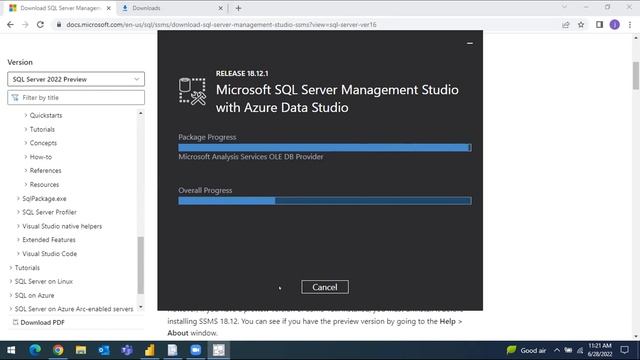The height and width of the screenshot is (360, 640).
Task: Share this page via share icon
Action: [x=566, y=25]
